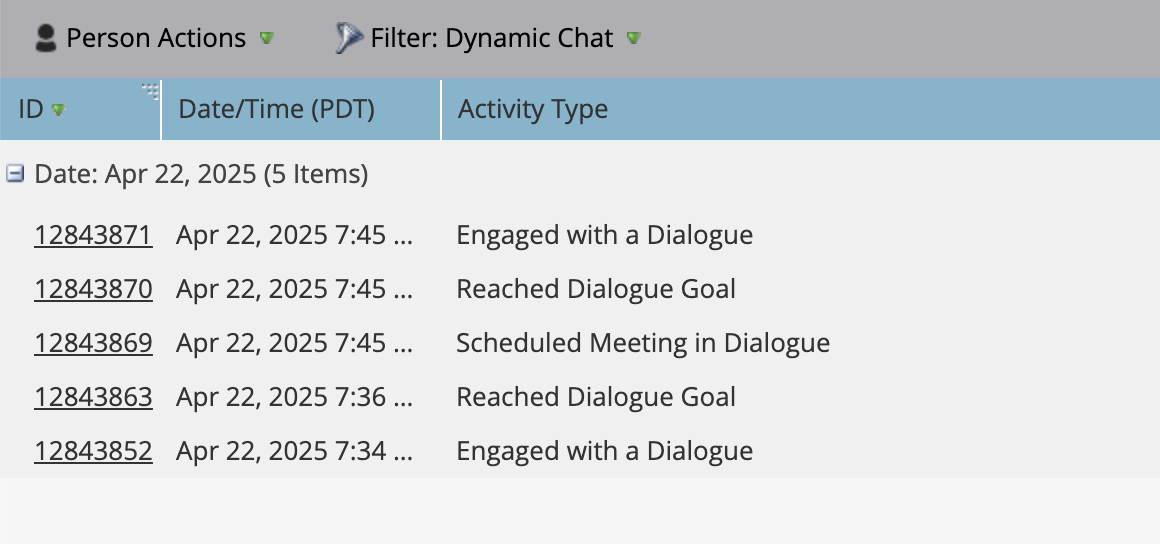The width and height of the screenshot is (1160, 544).
Task: Open activity ID 12843863
Action: pos(93,397)
